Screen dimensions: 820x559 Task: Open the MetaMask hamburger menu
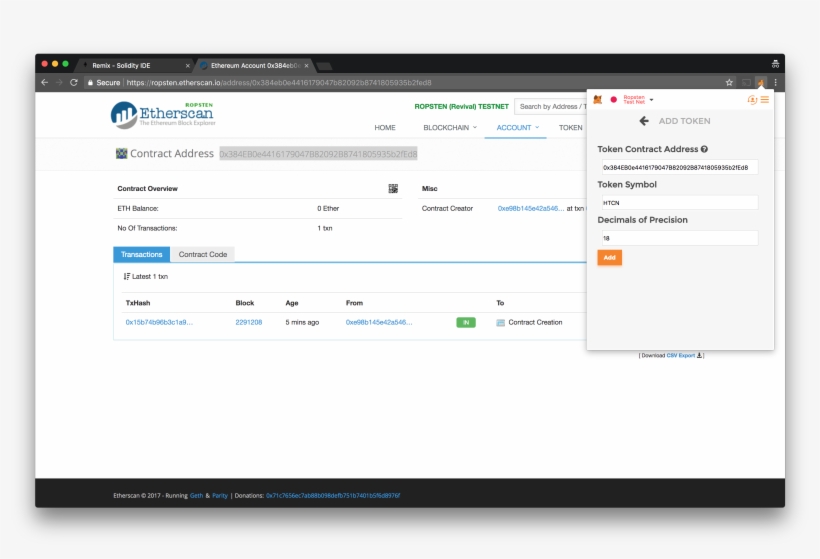click(x=765, y=100)
